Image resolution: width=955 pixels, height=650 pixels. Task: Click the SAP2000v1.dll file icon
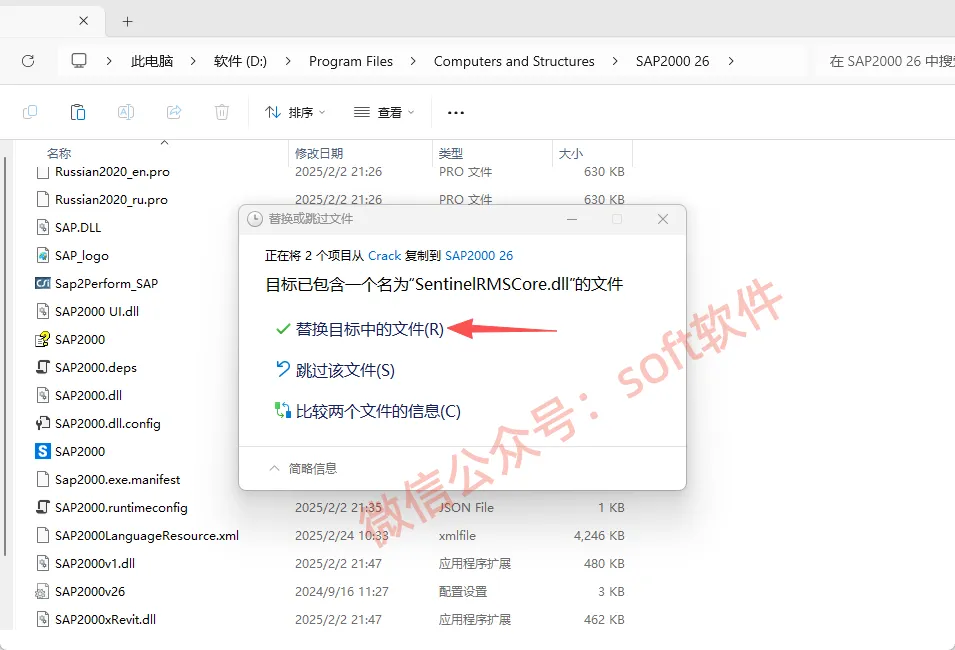click(43, 563)
